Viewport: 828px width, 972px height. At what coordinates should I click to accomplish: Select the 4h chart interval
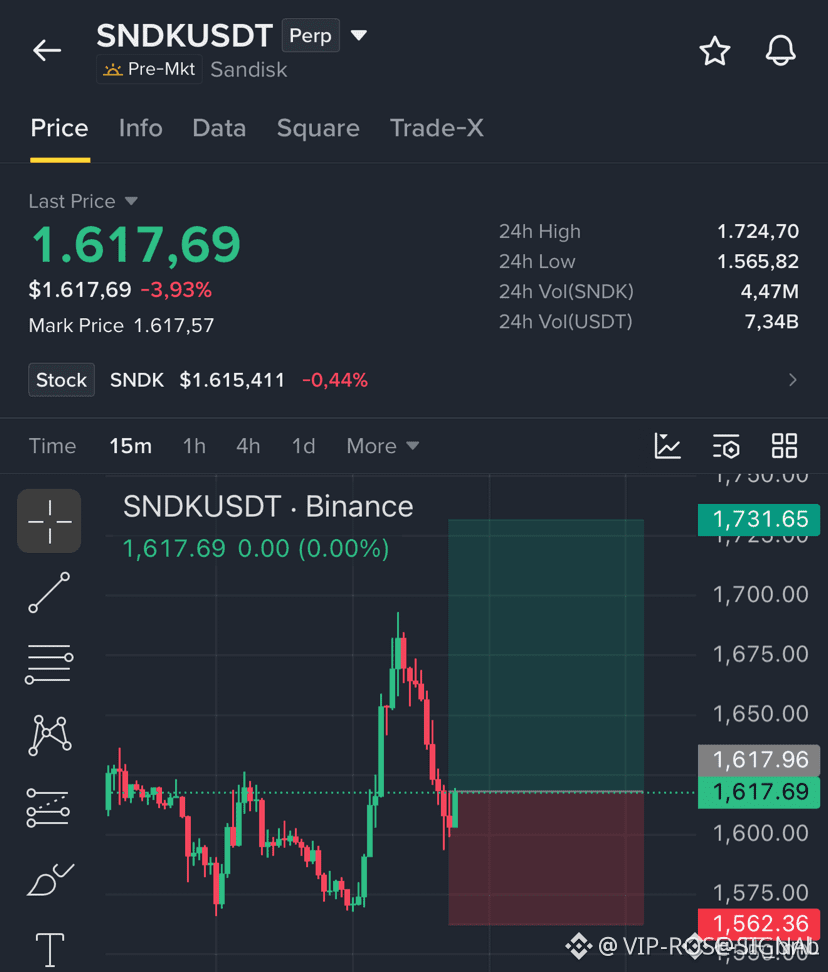pos(248,446)
